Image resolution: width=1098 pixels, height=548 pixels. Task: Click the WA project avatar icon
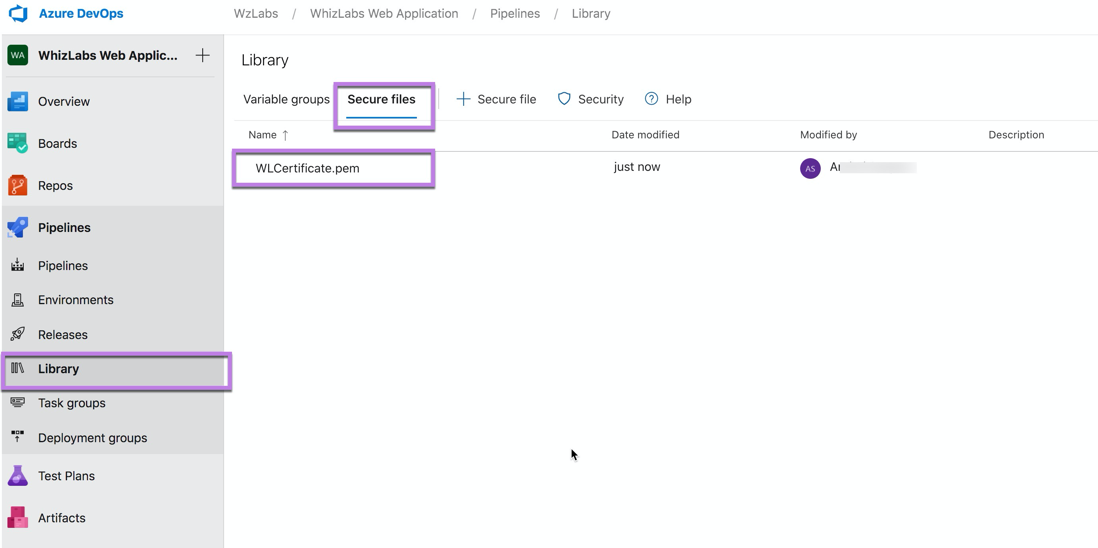[x=18, y=55]
